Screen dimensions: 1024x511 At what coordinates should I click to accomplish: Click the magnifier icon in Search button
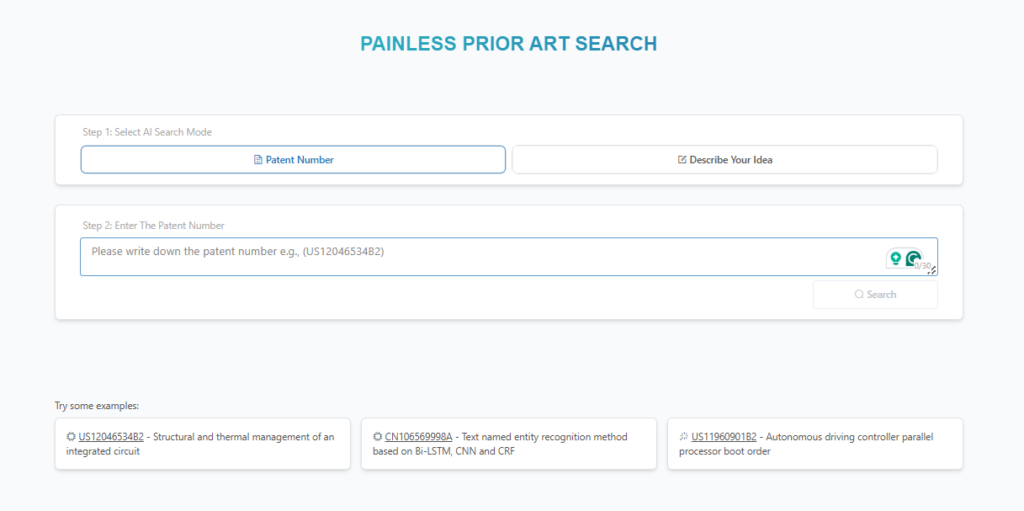pyautogui.click(x=859, y=295)
